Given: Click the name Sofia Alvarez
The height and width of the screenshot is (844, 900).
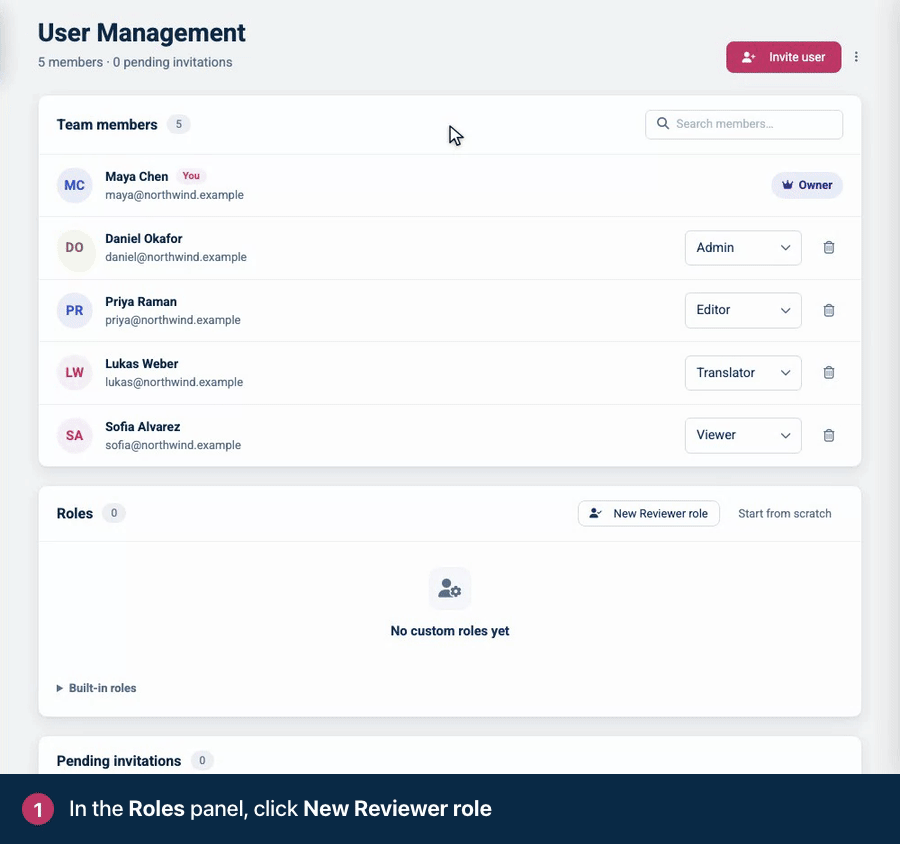Looking at the screenshot, I should pos(142,427).
